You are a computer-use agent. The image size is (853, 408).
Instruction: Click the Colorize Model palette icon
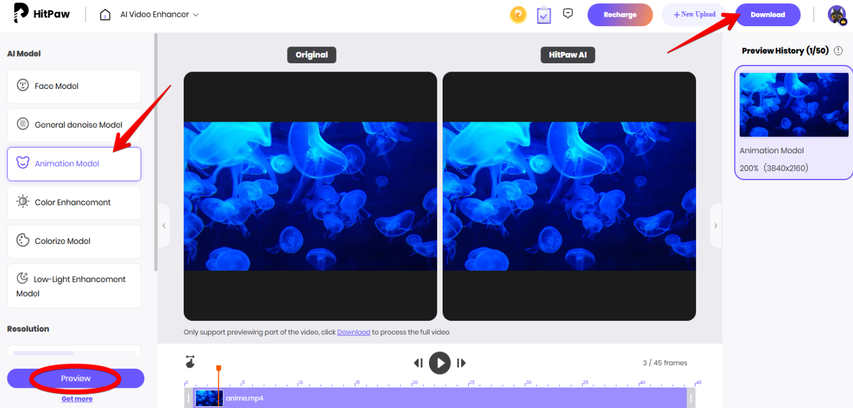tap(22, 240)
